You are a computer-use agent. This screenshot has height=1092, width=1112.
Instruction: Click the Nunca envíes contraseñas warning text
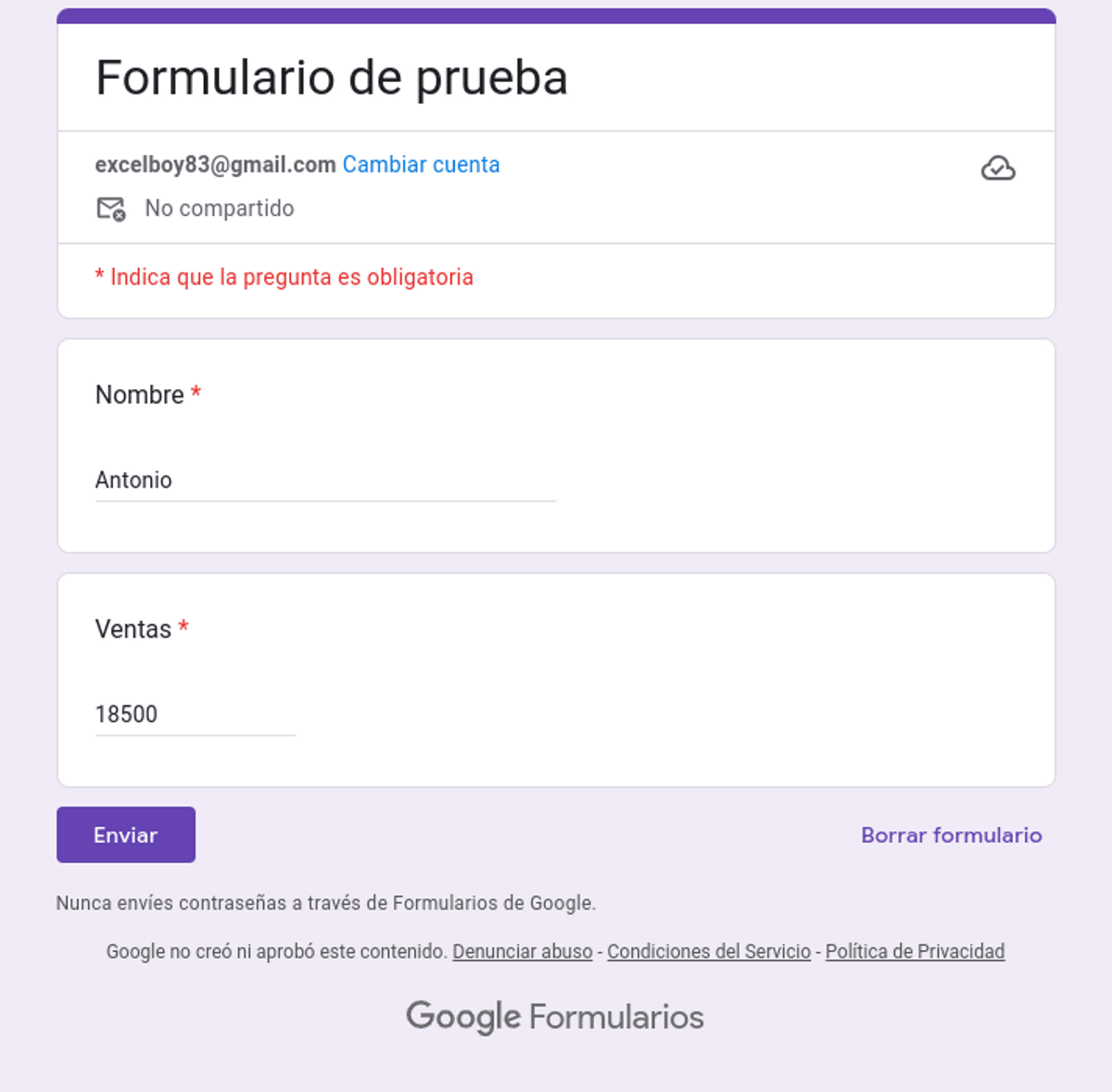pyautogui.click(x=325, y=903)
